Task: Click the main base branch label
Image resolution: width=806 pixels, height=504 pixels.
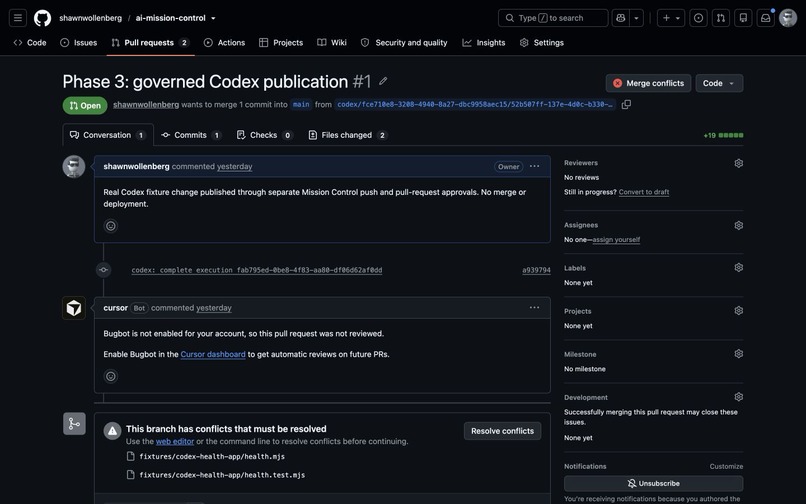Action: [301, 104]
